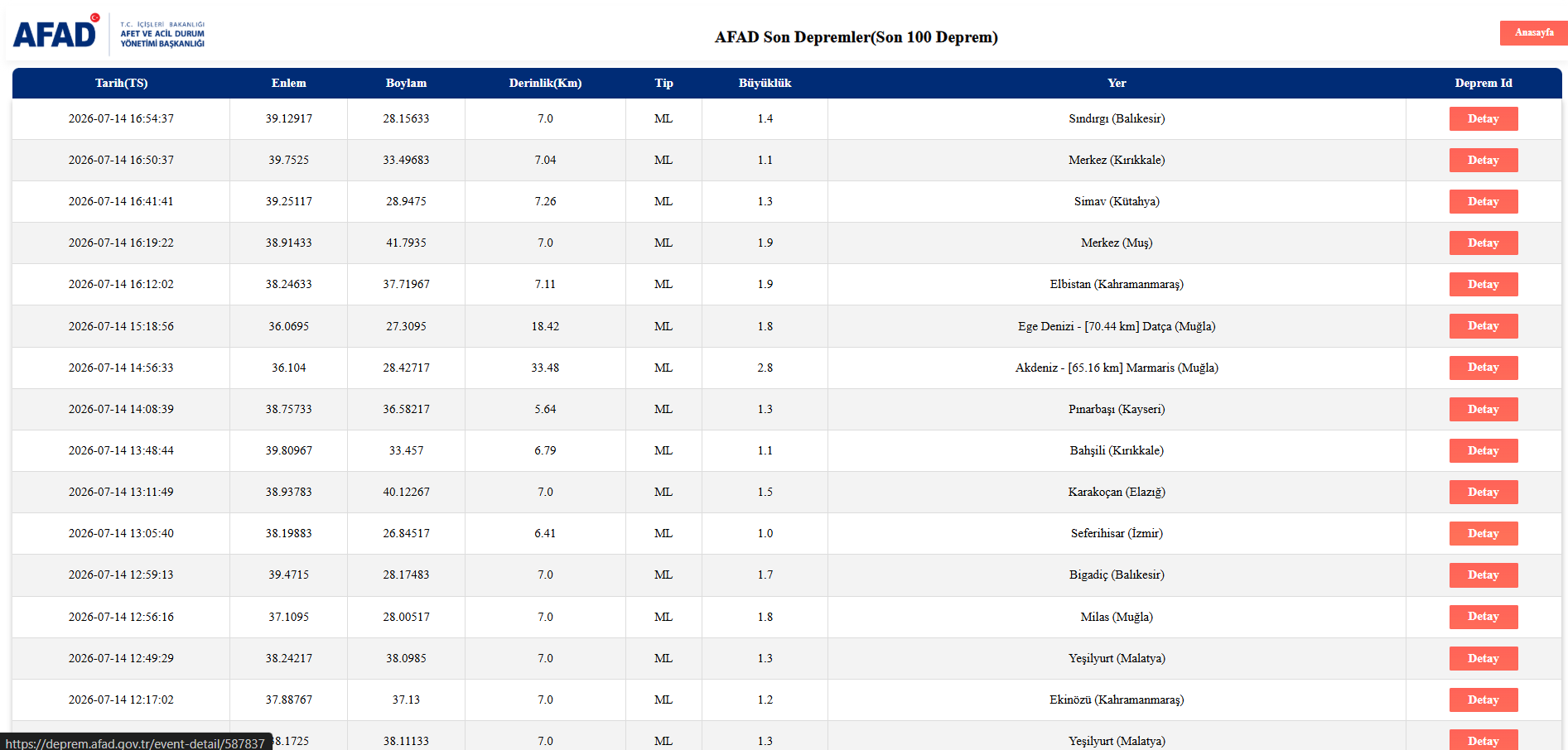Open Detay for Merkez (Kırıkkale) earthquake

click(1483, 160)
